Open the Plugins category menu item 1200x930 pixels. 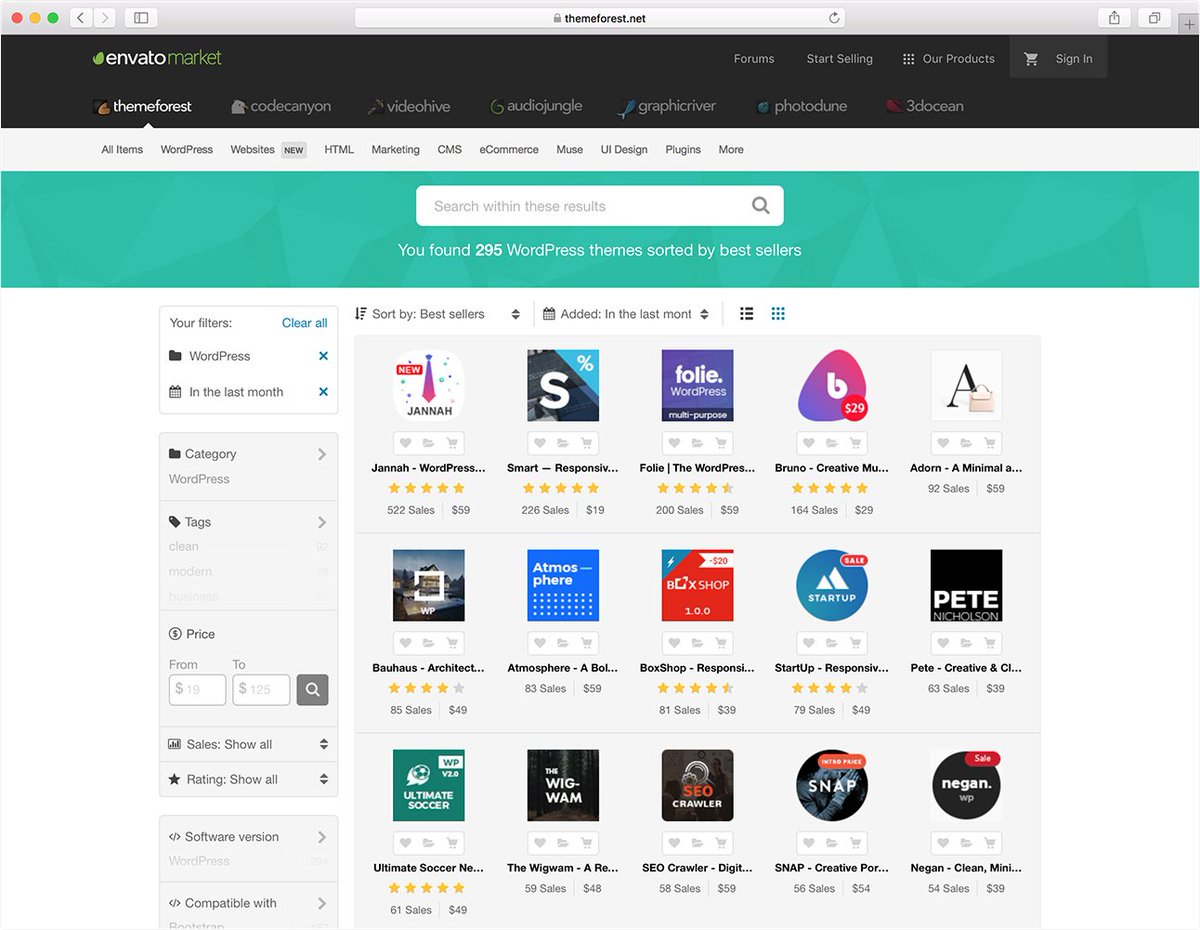[683, 150]
